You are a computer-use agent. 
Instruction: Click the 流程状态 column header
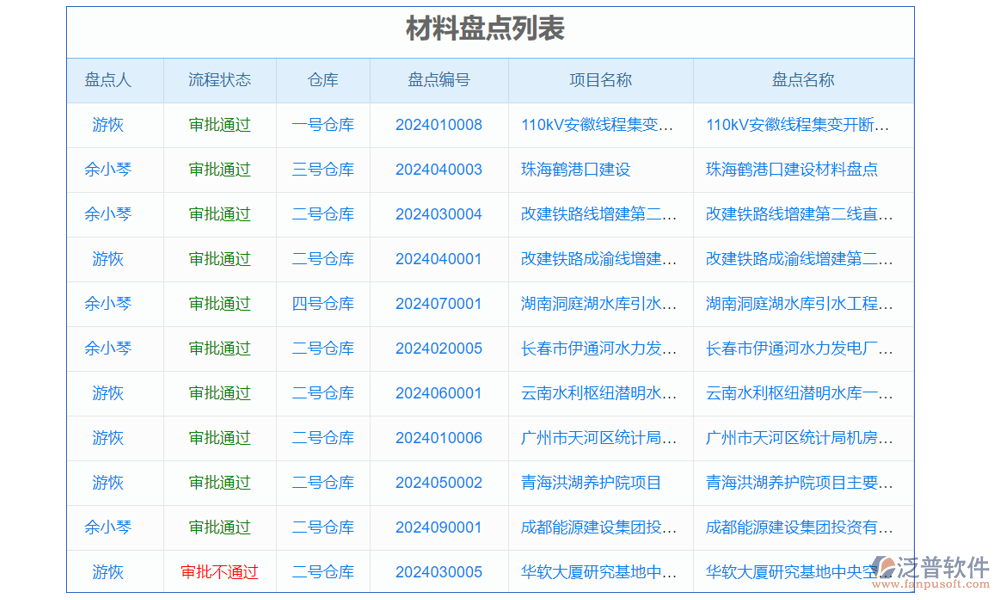tap(219, 80)
